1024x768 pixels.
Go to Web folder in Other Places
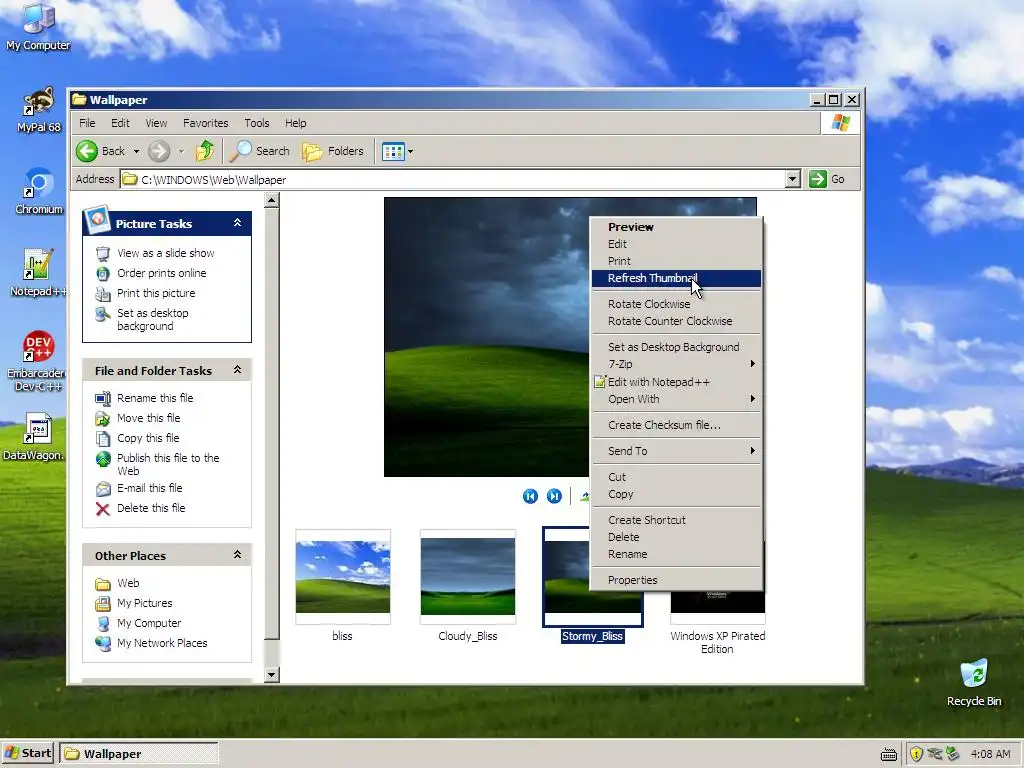[128, 583]
